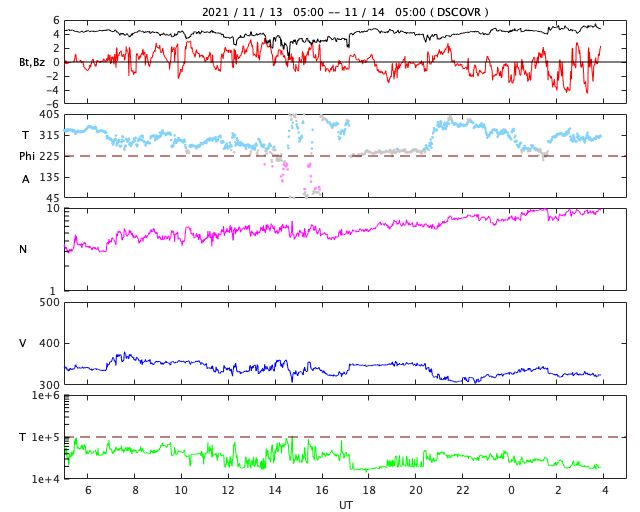Click the '135' tick on Phi axis
The image size is (640, 512).
click(49, 178)
